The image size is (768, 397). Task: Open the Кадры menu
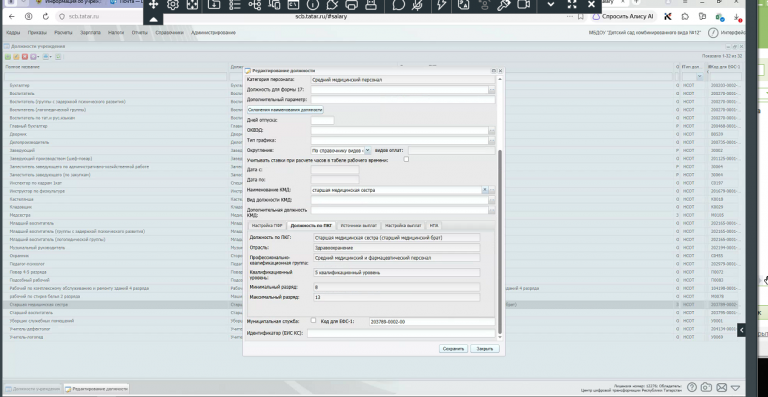point(13,33)
